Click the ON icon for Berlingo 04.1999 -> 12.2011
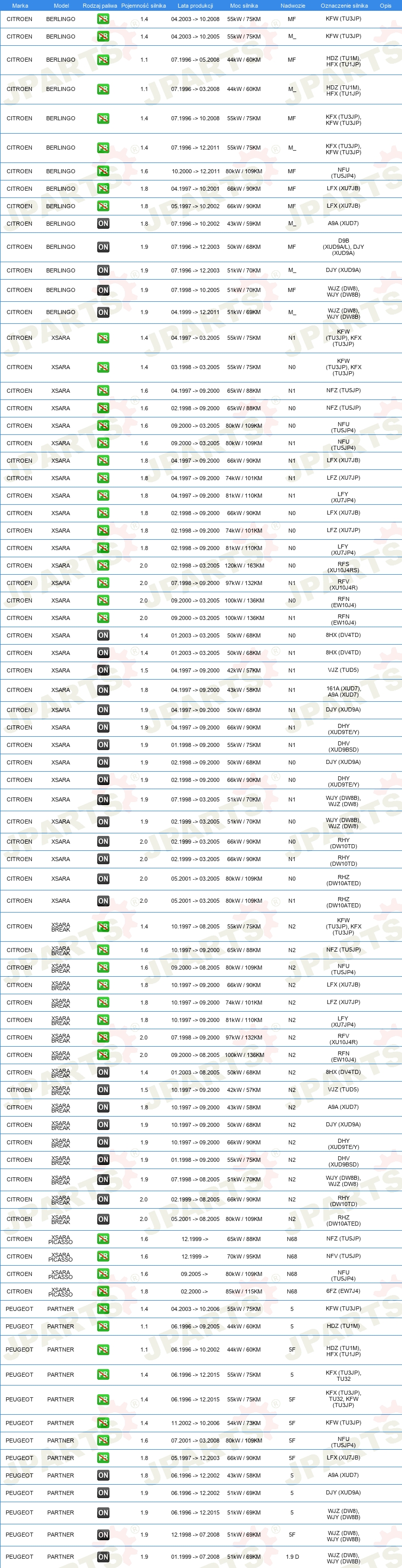Screen dimensions: 402x1568 (x=103, y=312)
